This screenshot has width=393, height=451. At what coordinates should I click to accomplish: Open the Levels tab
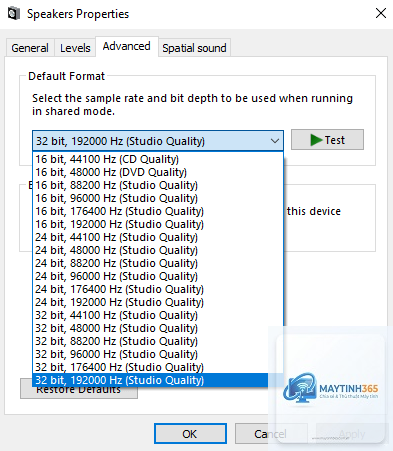click(x=75, y=48)
